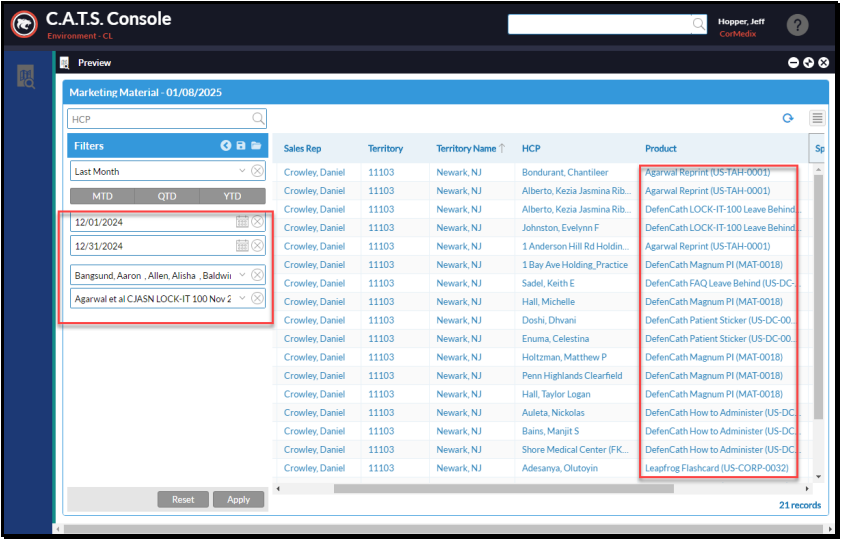Clear the Agarwal et al product filter

point(257,298)
